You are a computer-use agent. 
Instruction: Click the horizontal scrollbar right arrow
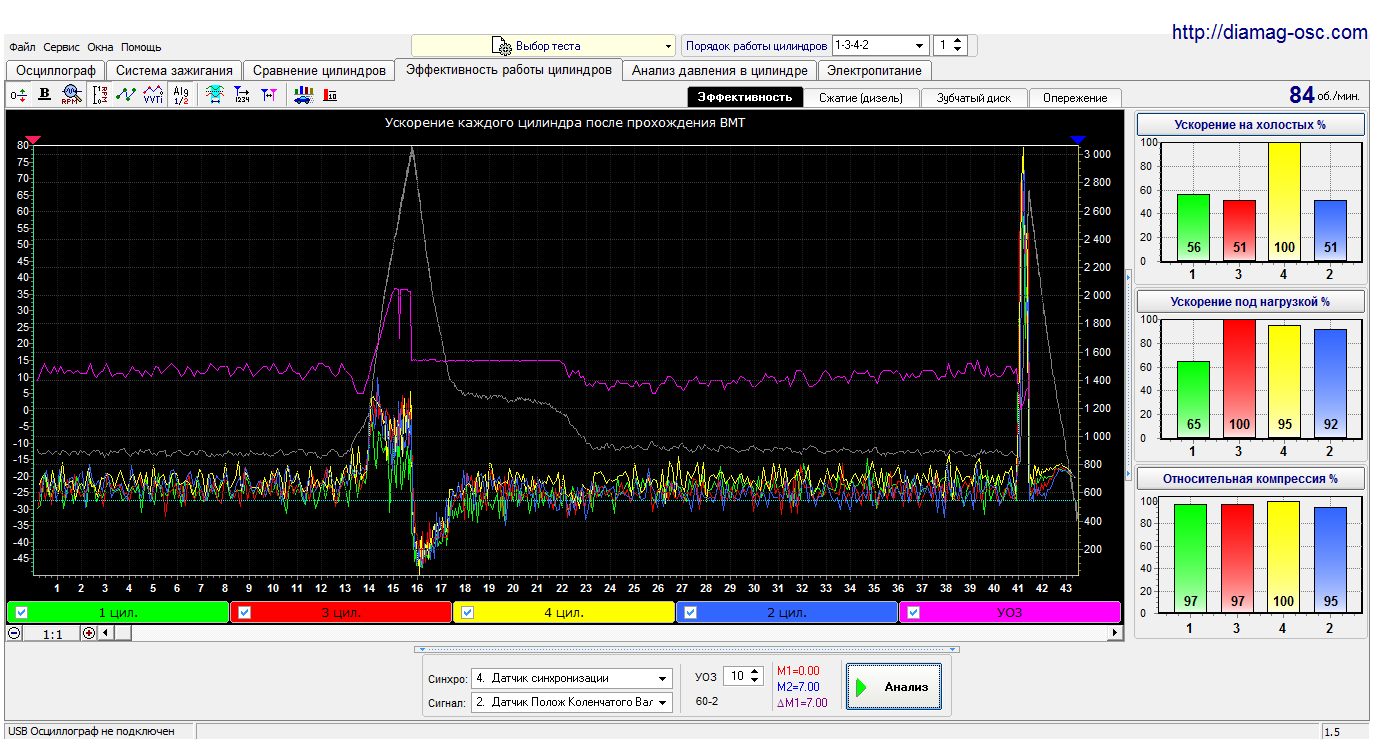point(1116,633)
